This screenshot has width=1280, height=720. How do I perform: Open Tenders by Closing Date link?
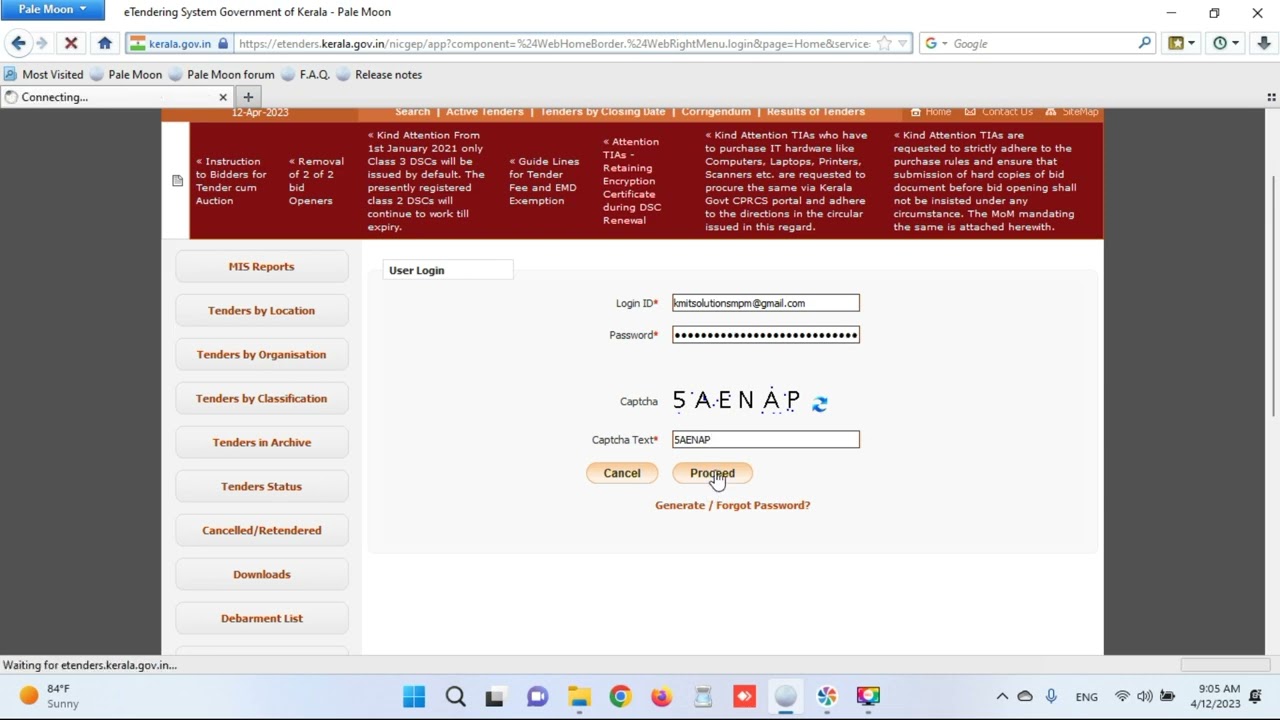602,112
